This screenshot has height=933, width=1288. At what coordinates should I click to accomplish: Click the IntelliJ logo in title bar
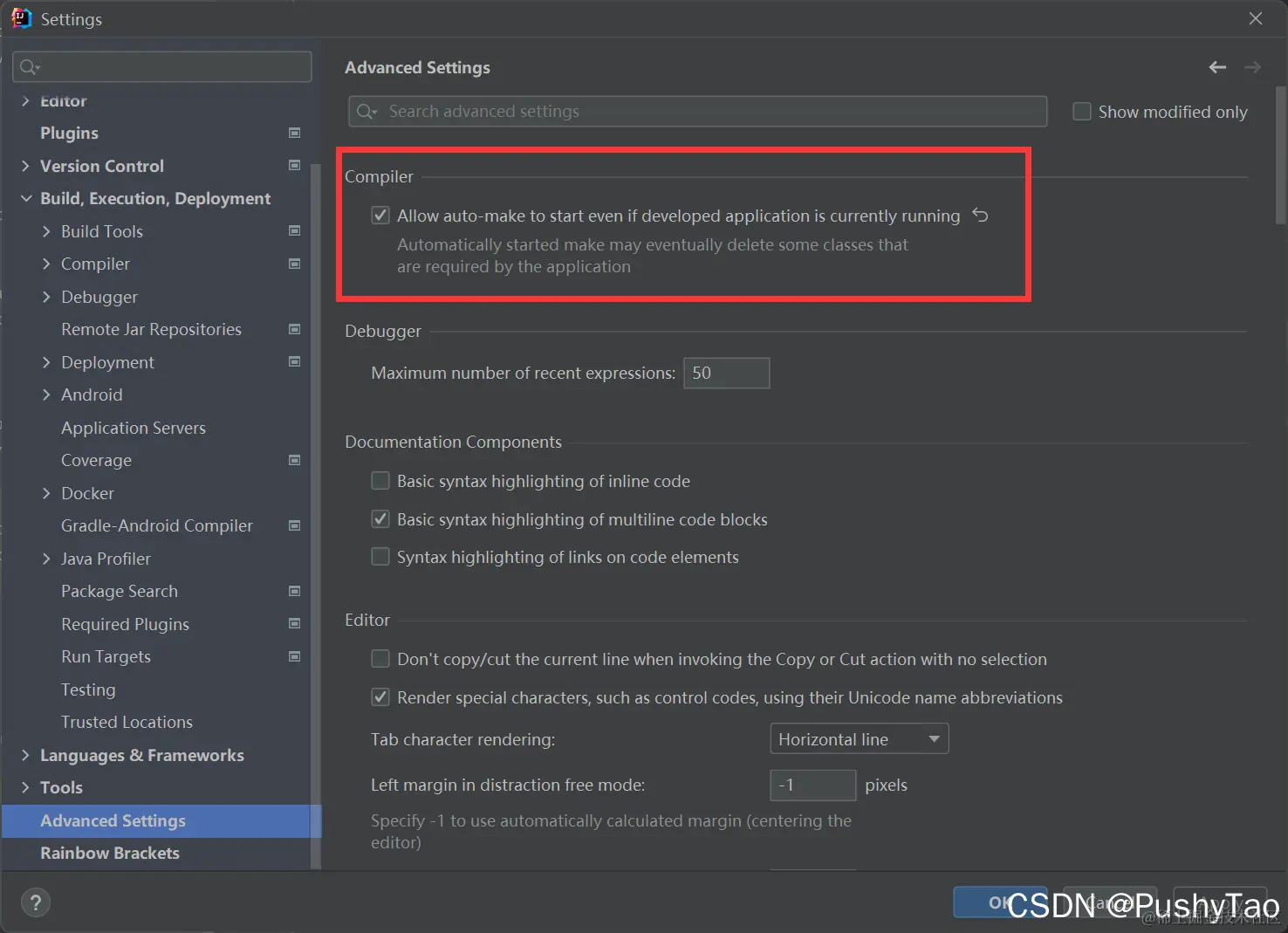click(21, 18)
